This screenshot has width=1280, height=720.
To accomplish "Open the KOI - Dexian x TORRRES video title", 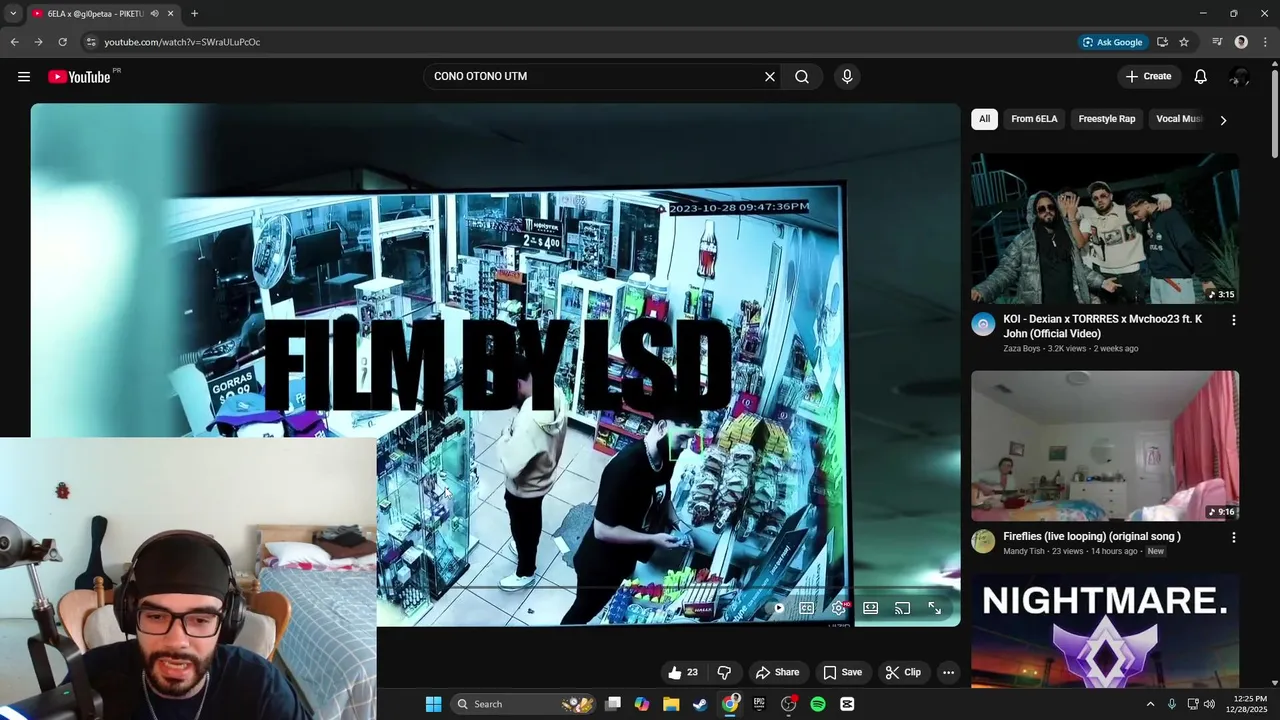I will (1103, 327).
